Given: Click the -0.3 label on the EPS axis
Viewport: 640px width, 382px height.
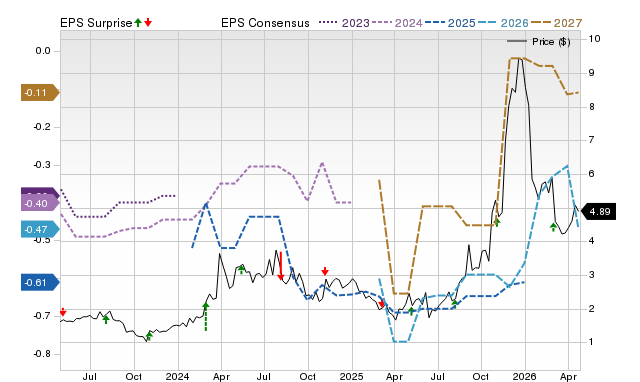Looking at the screenshot, I should tap(42, 165).
